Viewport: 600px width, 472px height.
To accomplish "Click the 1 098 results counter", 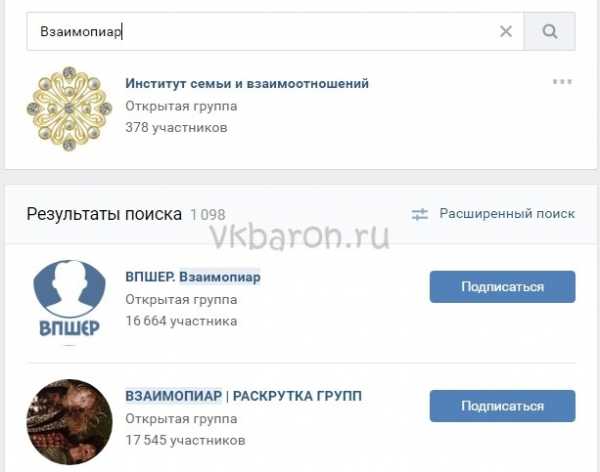I will point(208,215).
